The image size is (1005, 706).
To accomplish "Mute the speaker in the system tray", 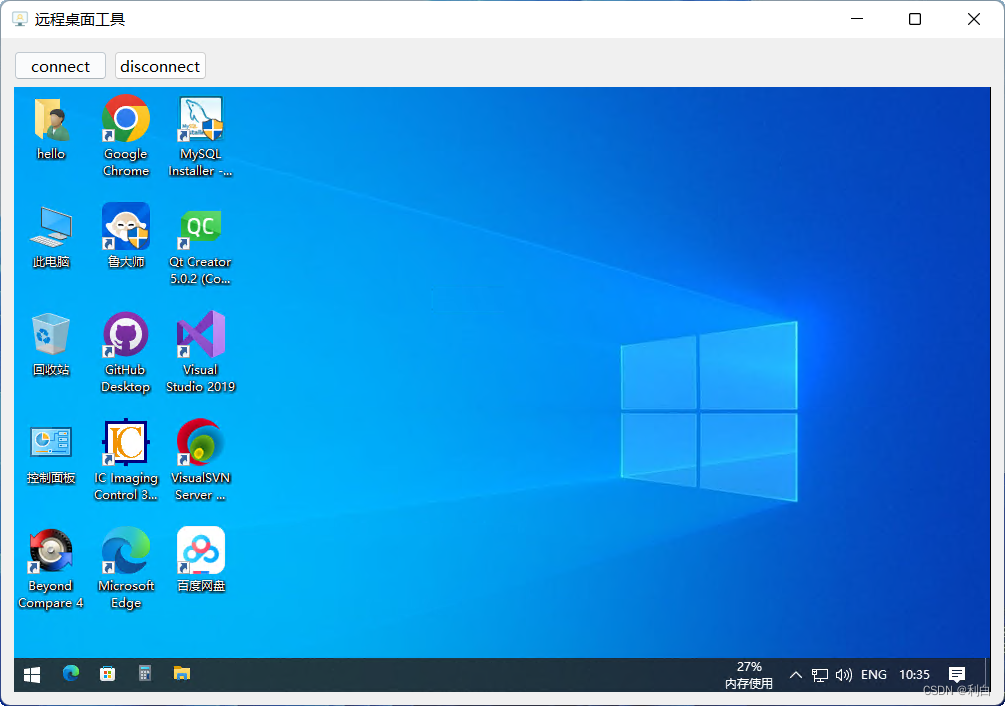I will click(x=844, y=674).
